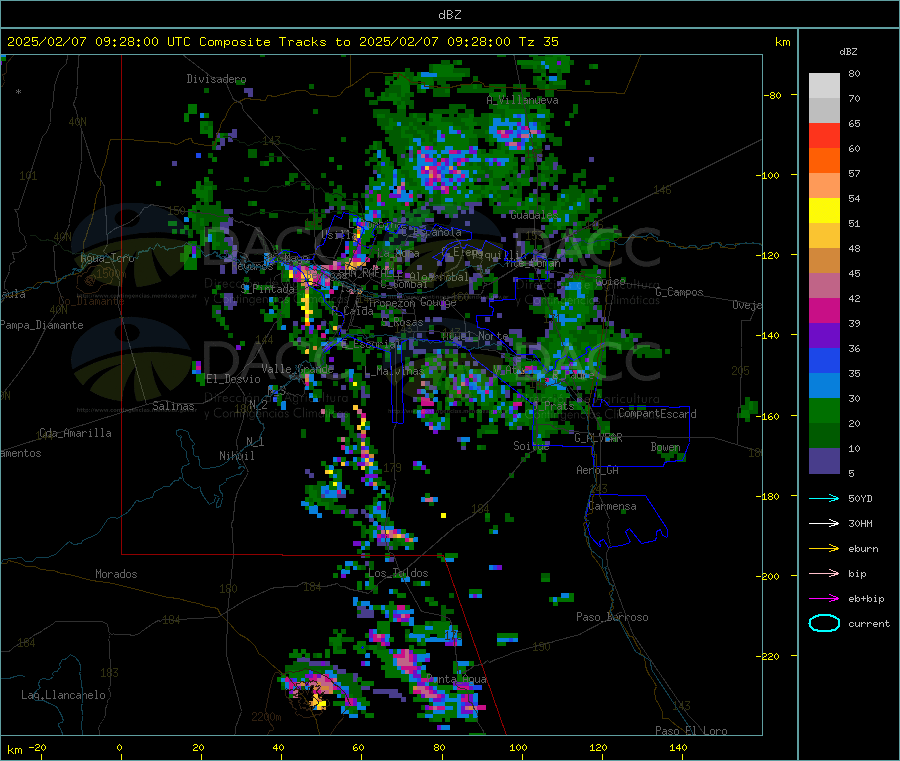Click the 'Bowen' map label
Viewport: 900px width, 761px height.
(x=666, y=447)
